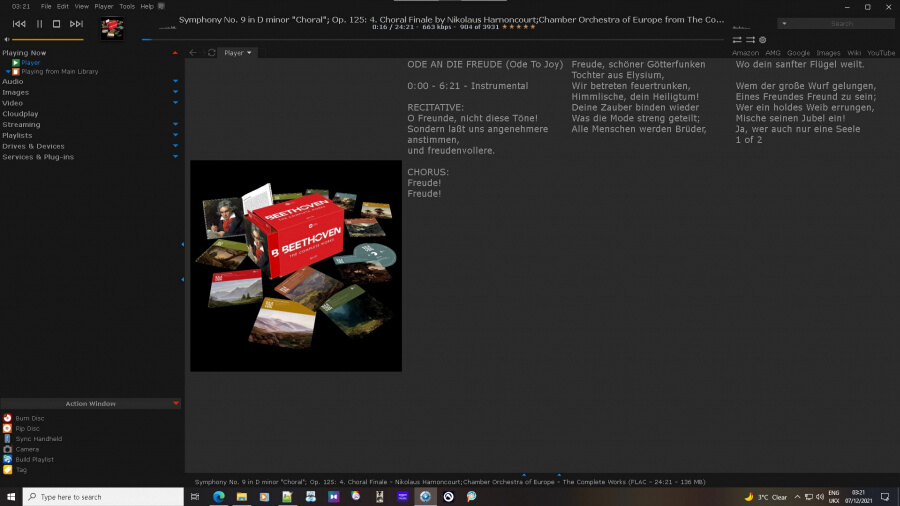The width and height of the screenshot is (900, 506).
Task: Open the Cloudplay item
Action: tap(20, 114)
